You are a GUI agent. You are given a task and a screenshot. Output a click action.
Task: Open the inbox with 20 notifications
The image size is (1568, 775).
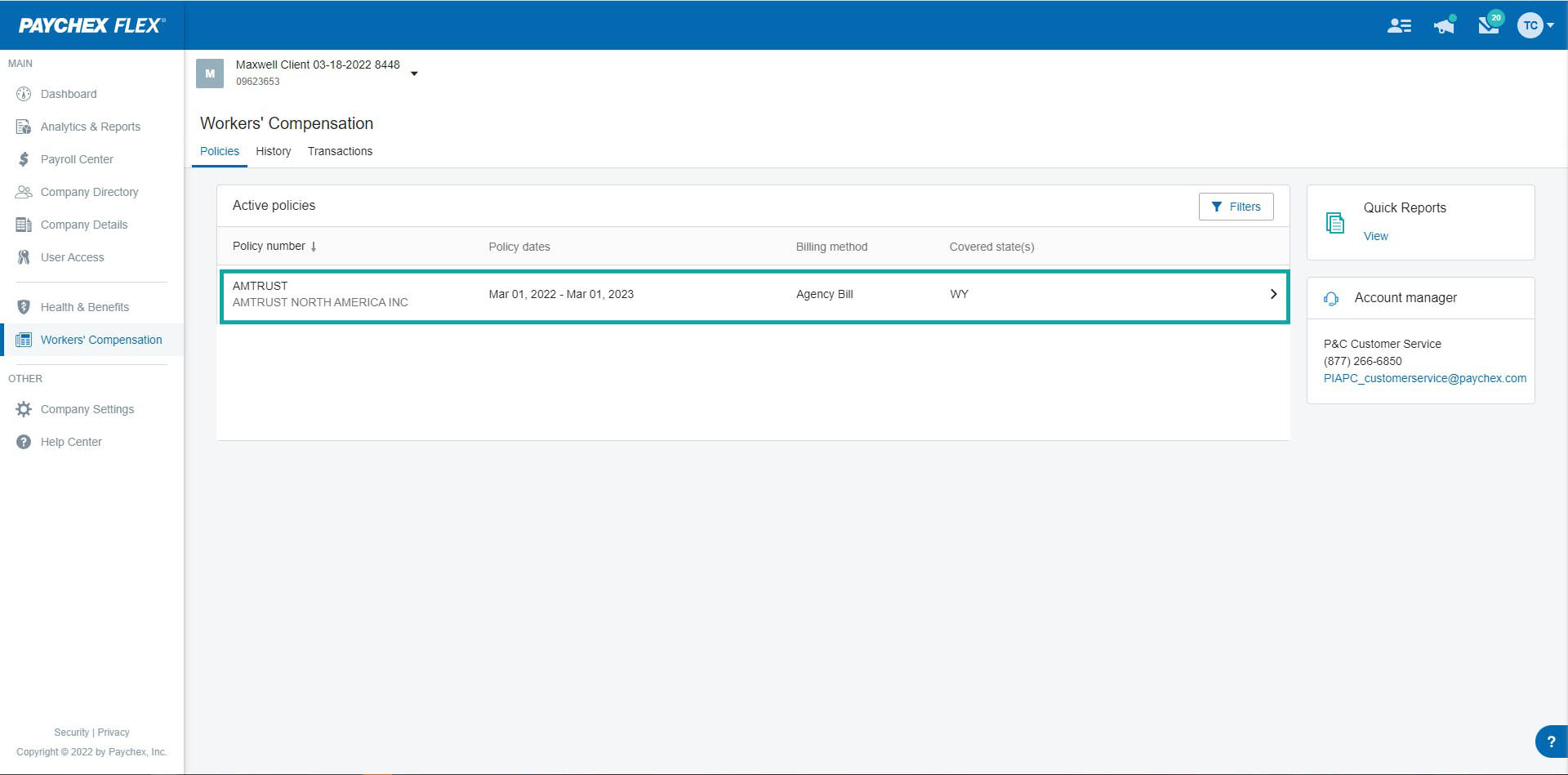click(x=1490, y=24)
